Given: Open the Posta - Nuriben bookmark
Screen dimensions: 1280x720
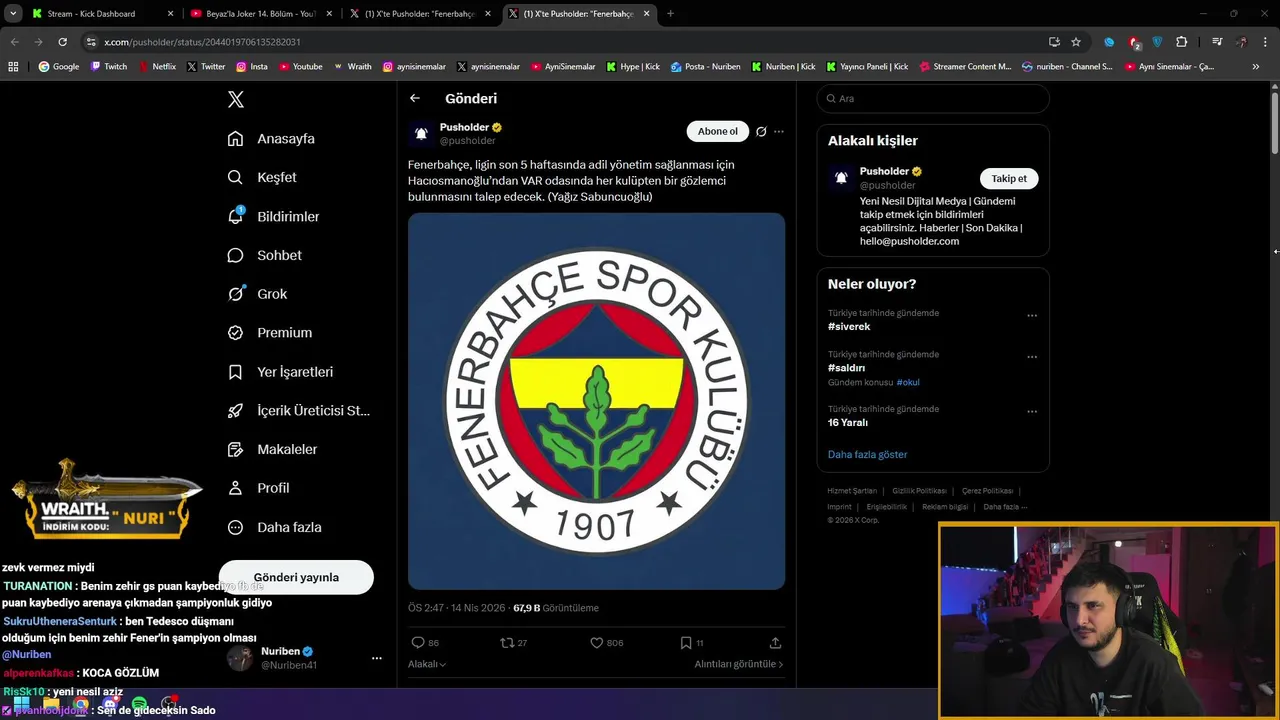Looking at the screenshot, I should click(706, 67).
